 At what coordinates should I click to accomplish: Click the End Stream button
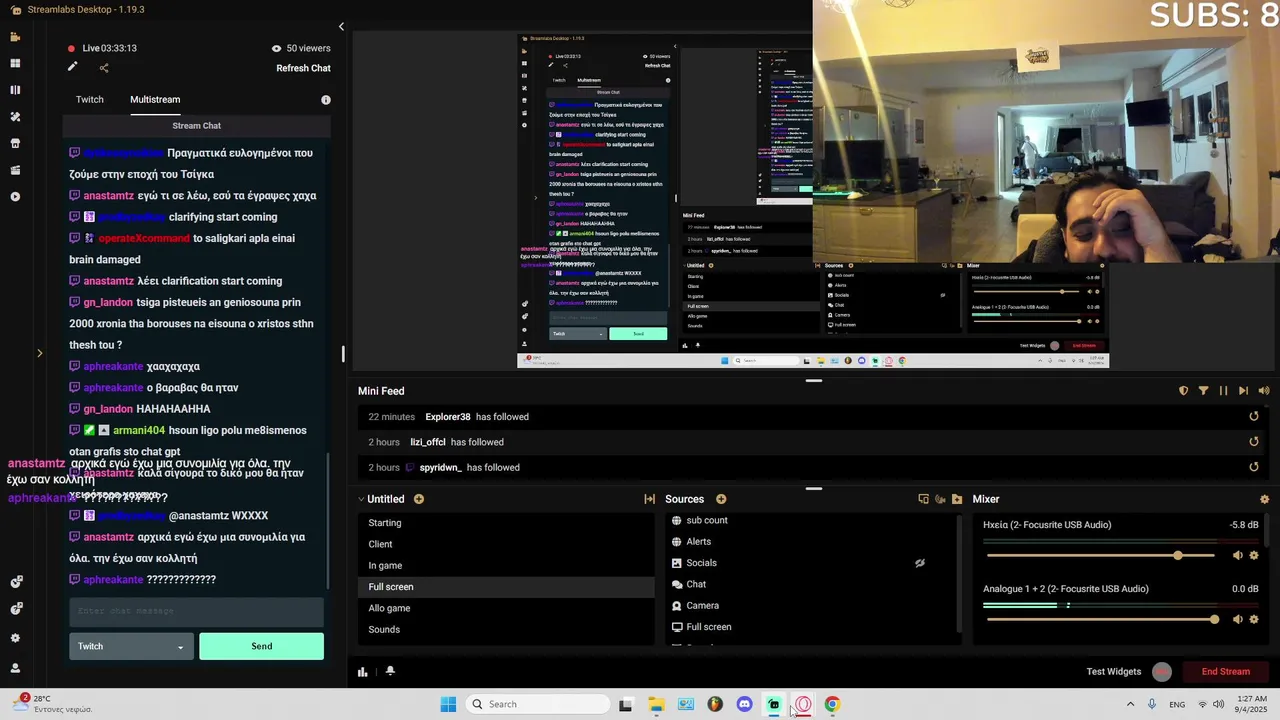(1225, 672)
